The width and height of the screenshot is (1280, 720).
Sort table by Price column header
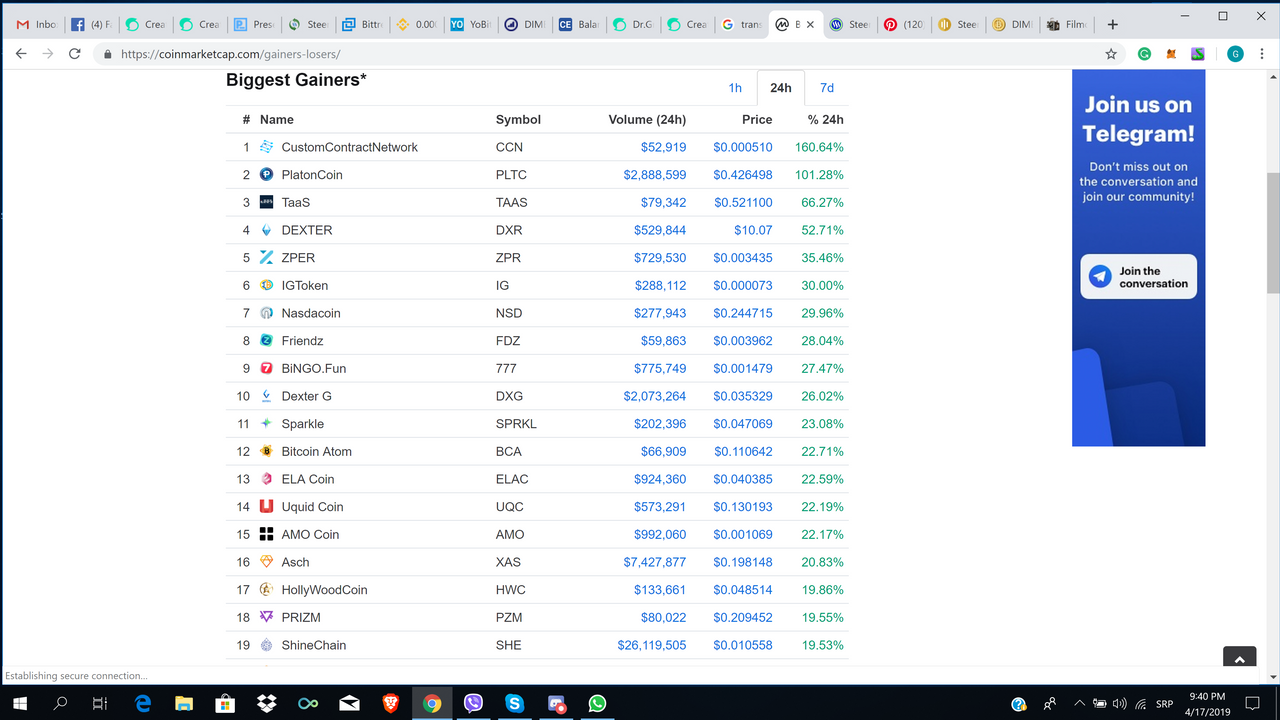point(757,119)
